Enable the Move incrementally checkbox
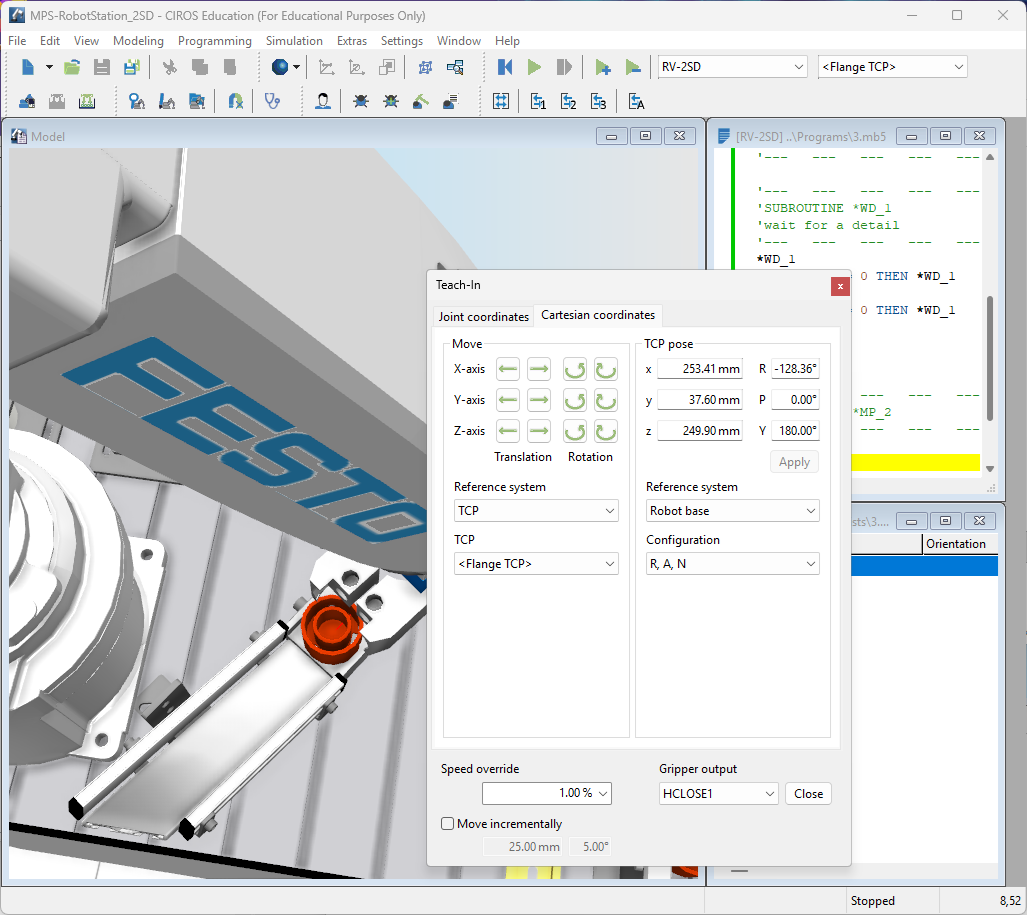This screenshot has width=1027, height=915. (447, 823)
